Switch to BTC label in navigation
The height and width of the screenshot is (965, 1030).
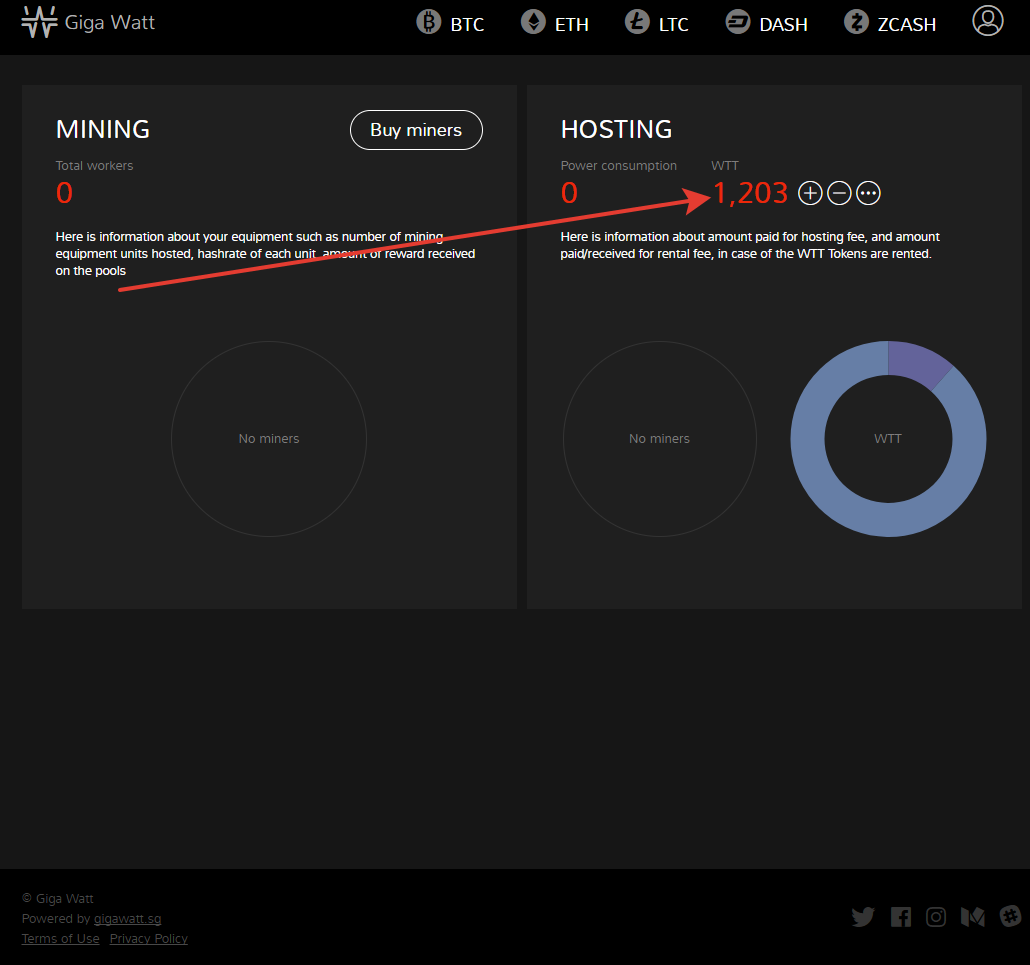click(x=467, y=25)
